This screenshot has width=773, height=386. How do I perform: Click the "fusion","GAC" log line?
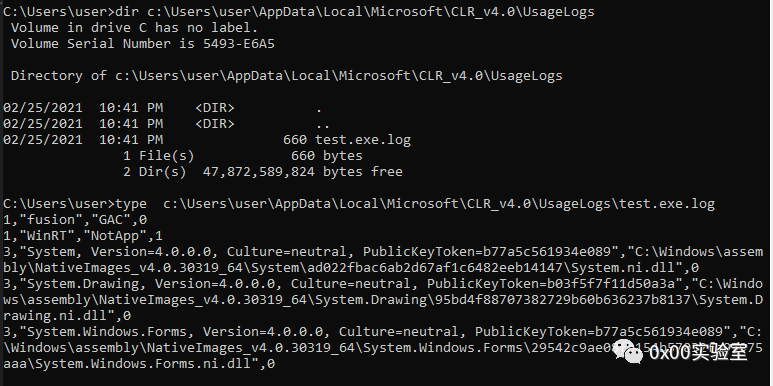pos(75,220)
